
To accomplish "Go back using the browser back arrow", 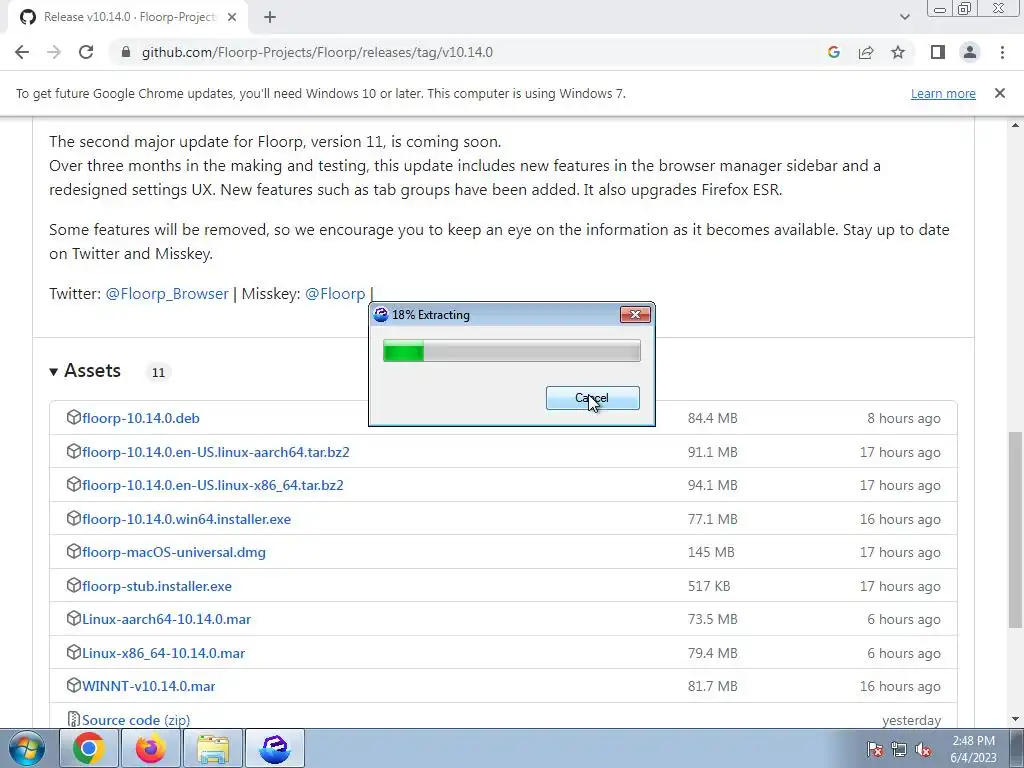I will click(x=22, y=52).
